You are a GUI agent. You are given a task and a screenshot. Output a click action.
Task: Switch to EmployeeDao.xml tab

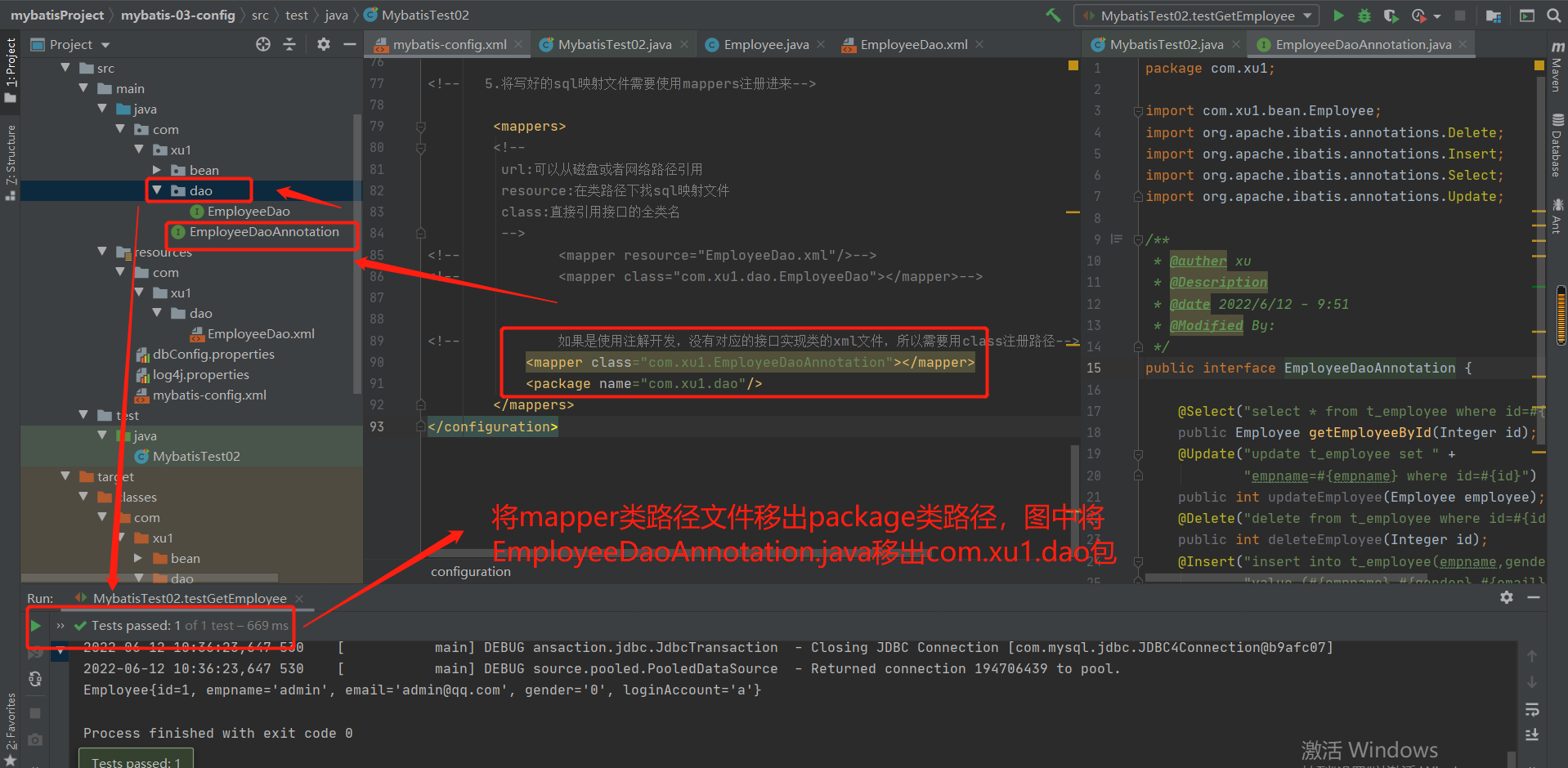(913, 44)
